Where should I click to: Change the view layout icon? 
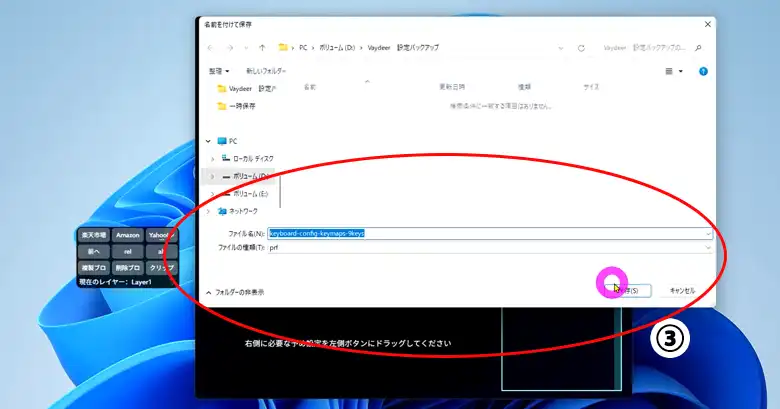click(669, 71)
